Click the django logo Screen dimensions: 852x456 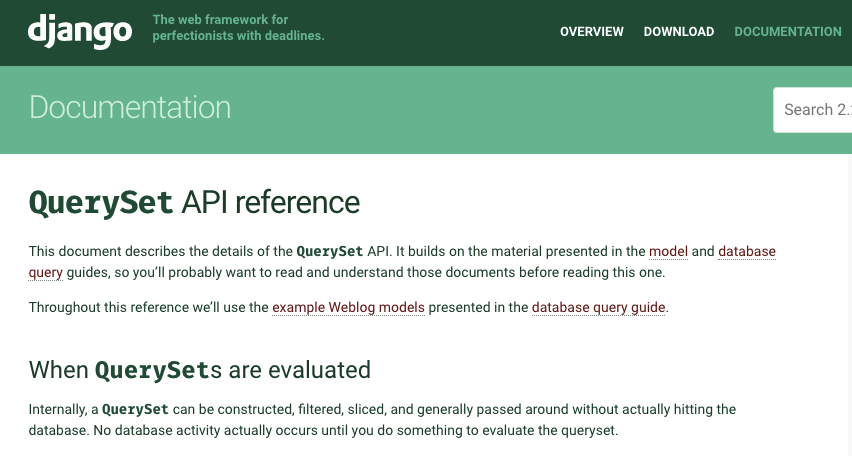(x=80, y=31)
